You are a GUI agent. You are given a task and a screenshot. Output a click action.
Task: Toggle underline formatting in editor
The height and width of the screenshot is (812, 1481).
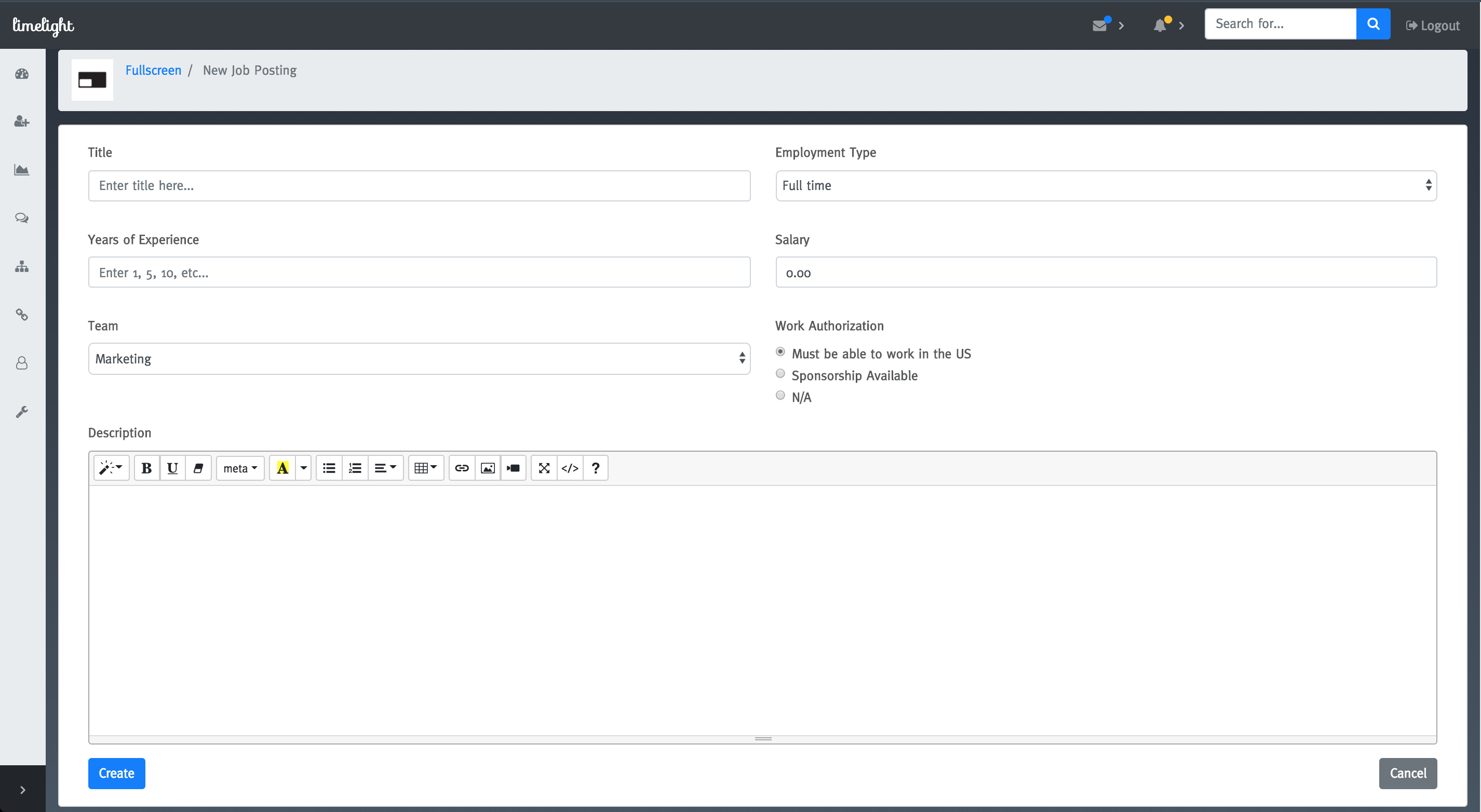pyautogui.click(x=172, y=468)
